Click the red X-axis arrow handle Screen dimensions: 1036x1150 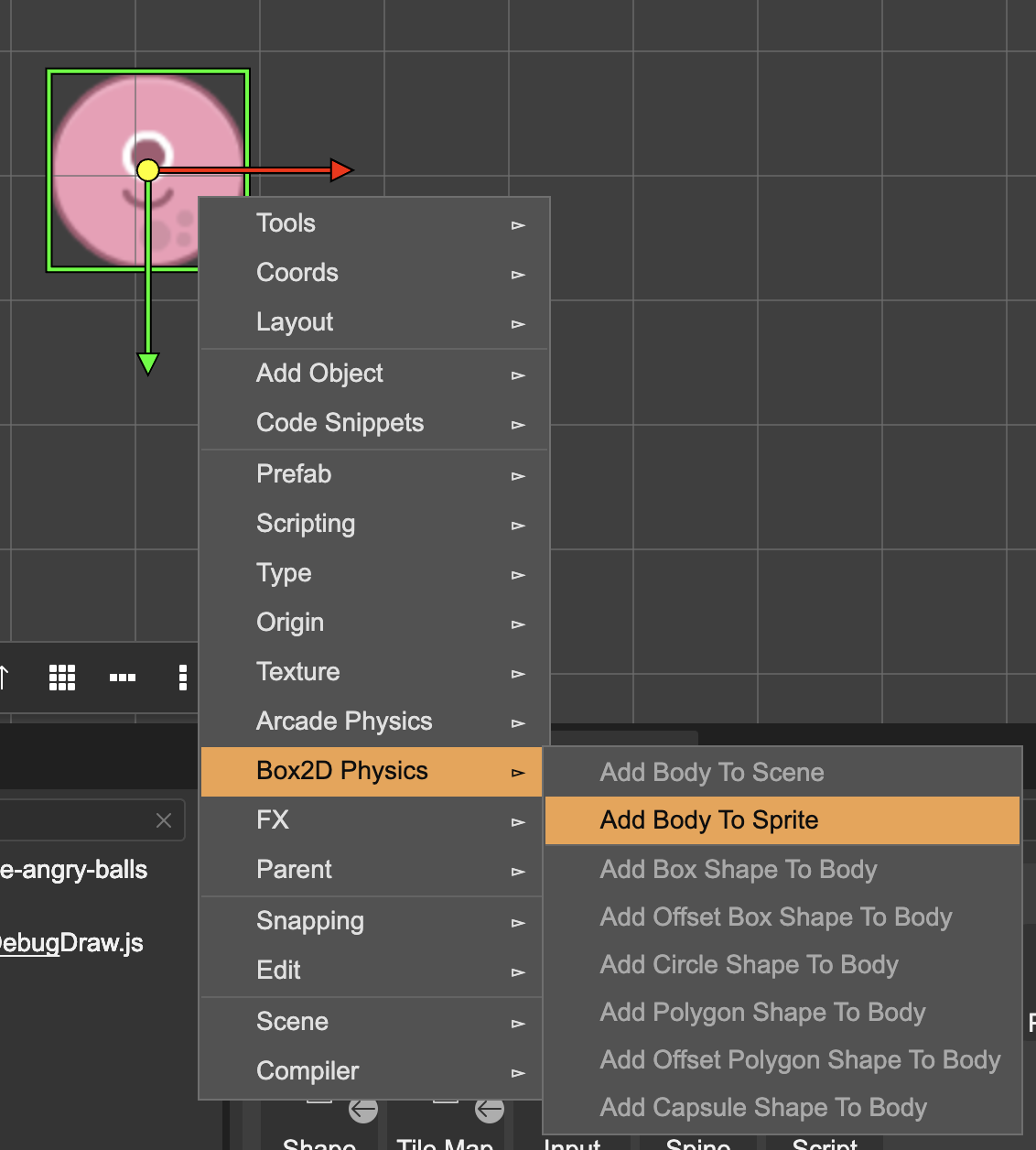341,169
